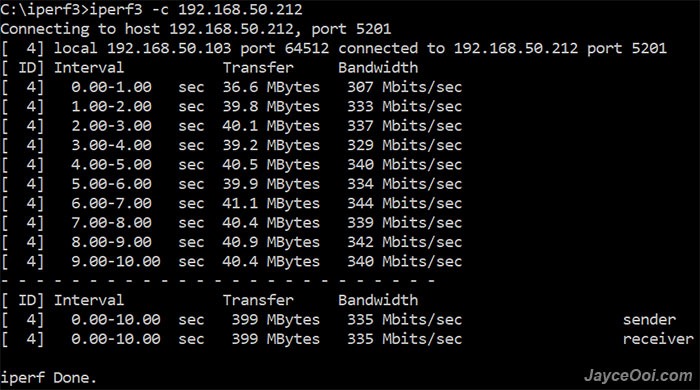The width and height of the screenshot is (700, 390).
Task: Click the 307 Mbits/sec bandwidth value
Action: point(404,87)
